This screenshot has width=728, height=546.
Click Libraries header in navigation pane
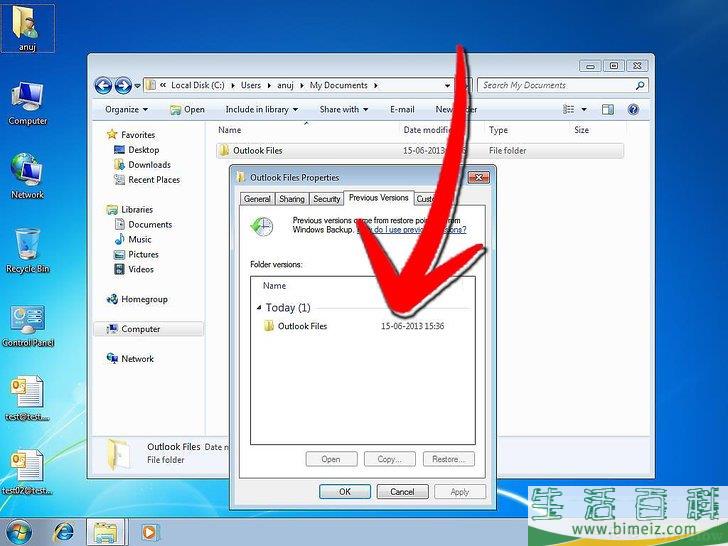(x=130, y=209)
